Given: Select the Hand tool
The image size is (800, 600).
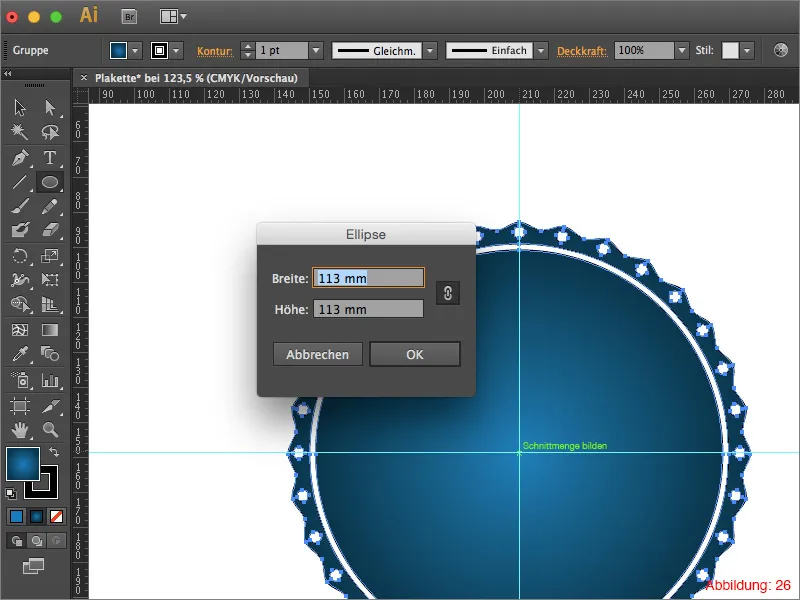Looking at the screenshot, I should (x=20, y=430).
